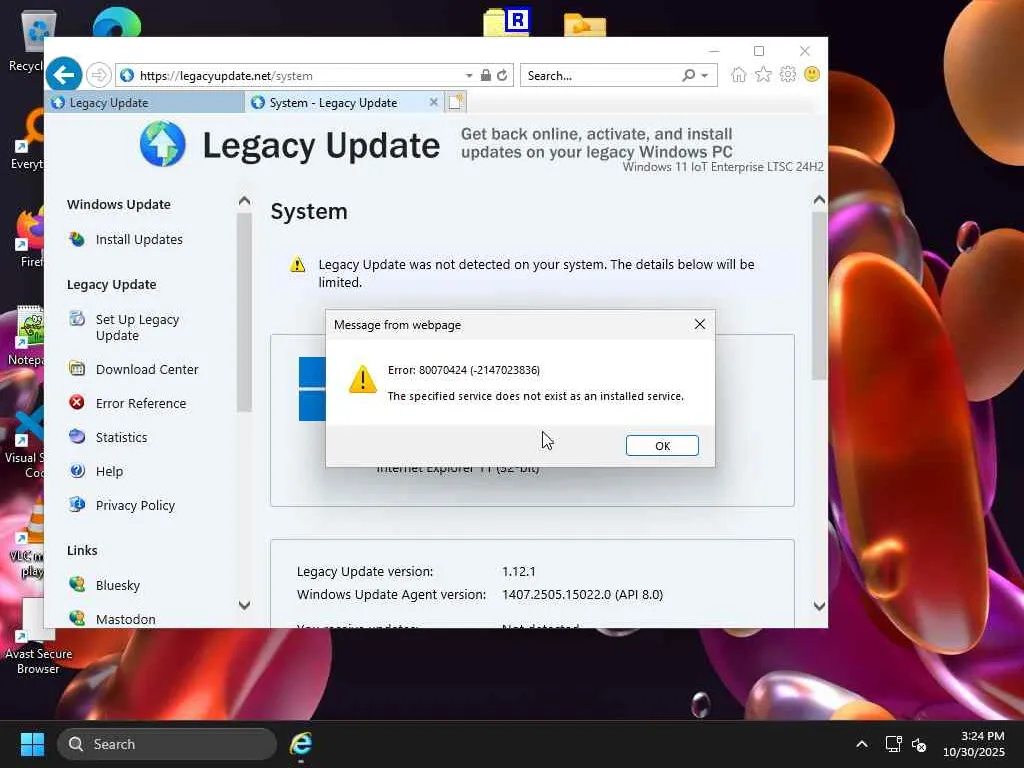The height and width of the screenshot is (768, 1024).
Task: Open Set Up Legacy Update link
Action: click(x=137, y=327)
